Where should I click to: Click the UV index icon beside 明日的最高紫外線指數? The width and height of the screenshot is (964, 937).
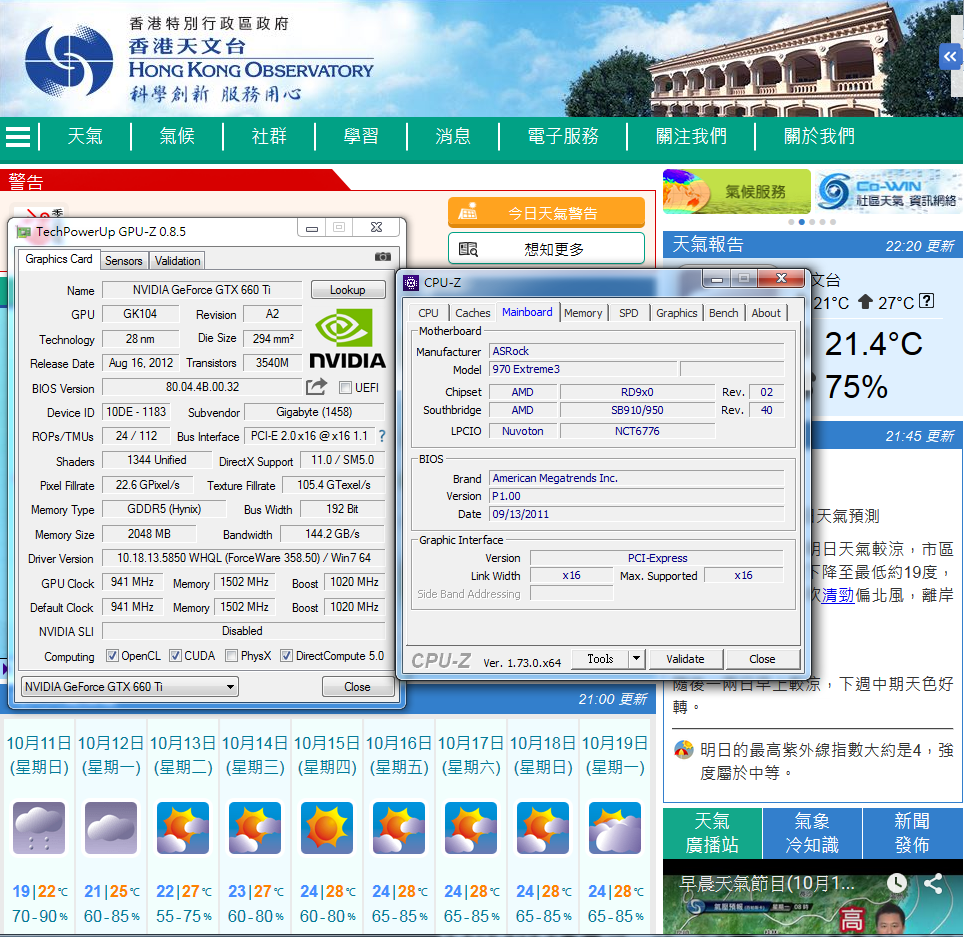(684, 749)
